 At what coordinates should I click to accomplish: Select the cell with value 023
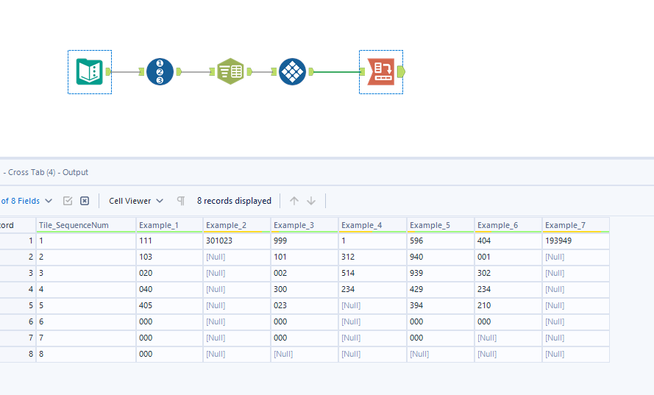pos(304,305)
